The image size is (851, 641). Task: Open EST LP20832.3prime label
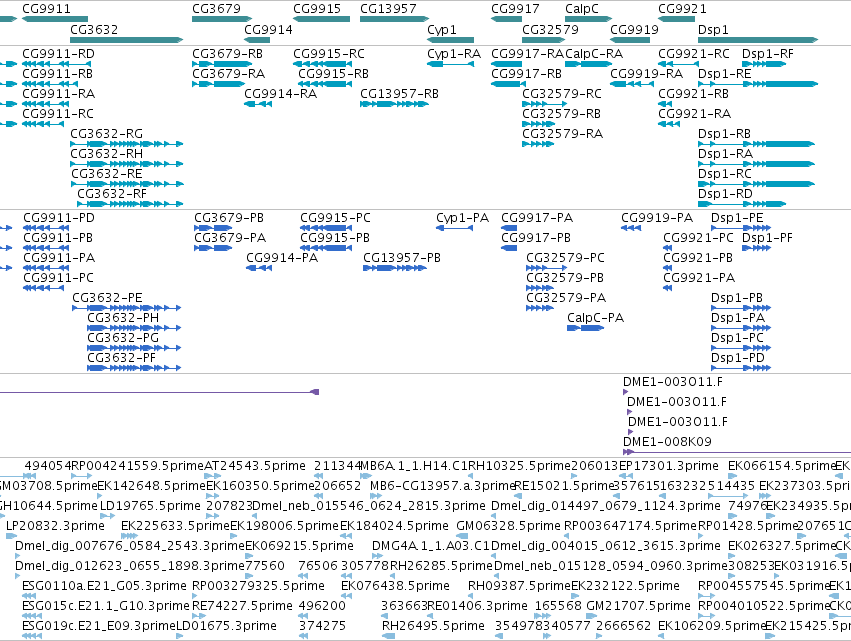pos(55,525)
